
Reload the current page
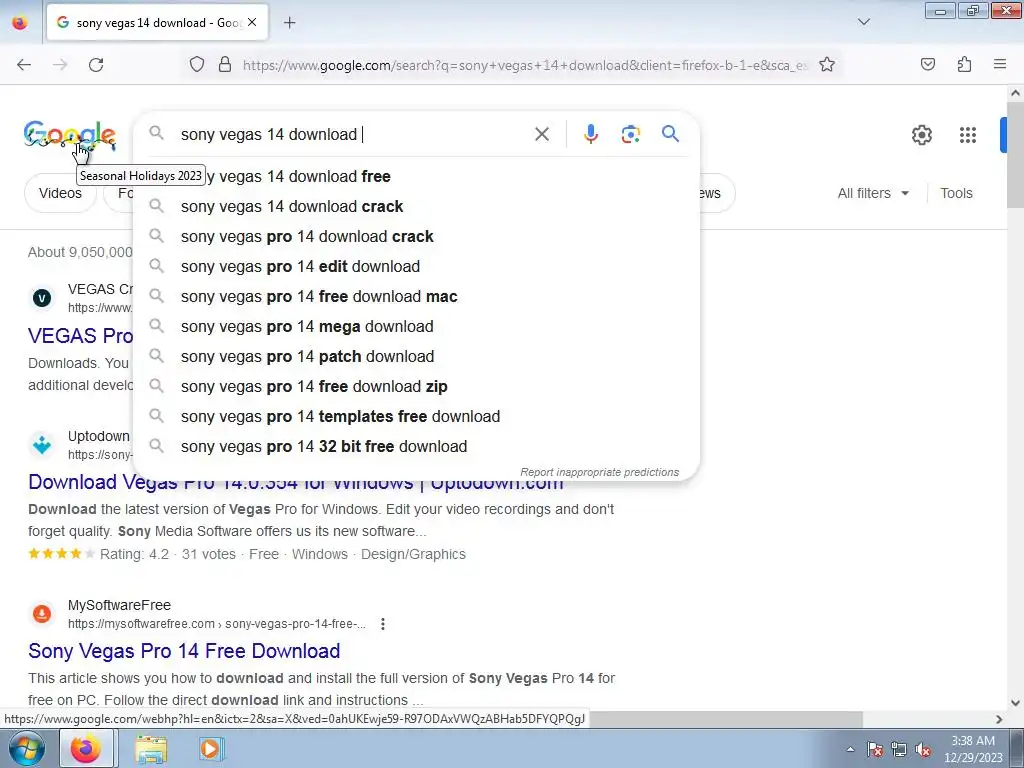tap(96, 65)
